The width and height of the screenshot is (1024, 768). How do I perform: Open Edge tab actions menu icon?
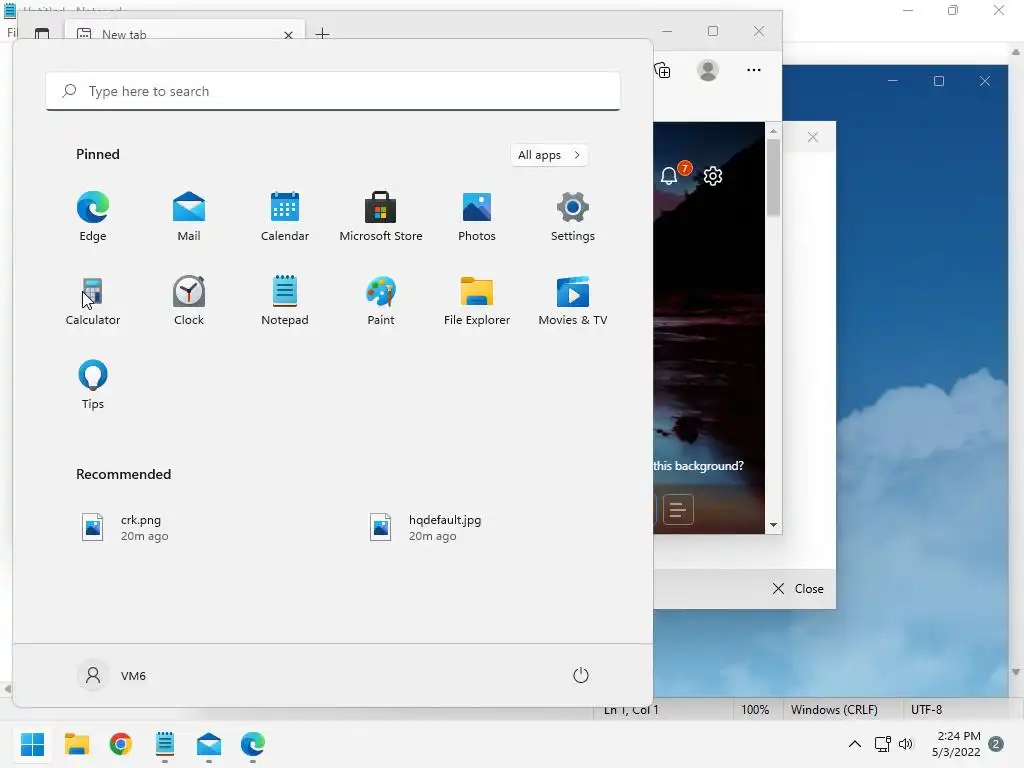click(x=42, y=33)
